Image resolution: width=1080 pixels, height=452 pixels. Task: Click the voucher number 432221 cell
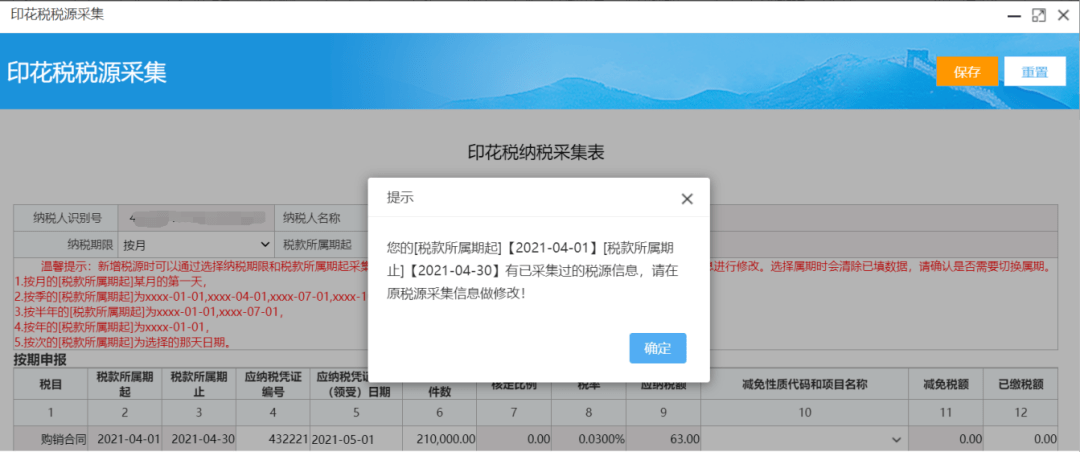pyautogui.click(x=273, y=438)
